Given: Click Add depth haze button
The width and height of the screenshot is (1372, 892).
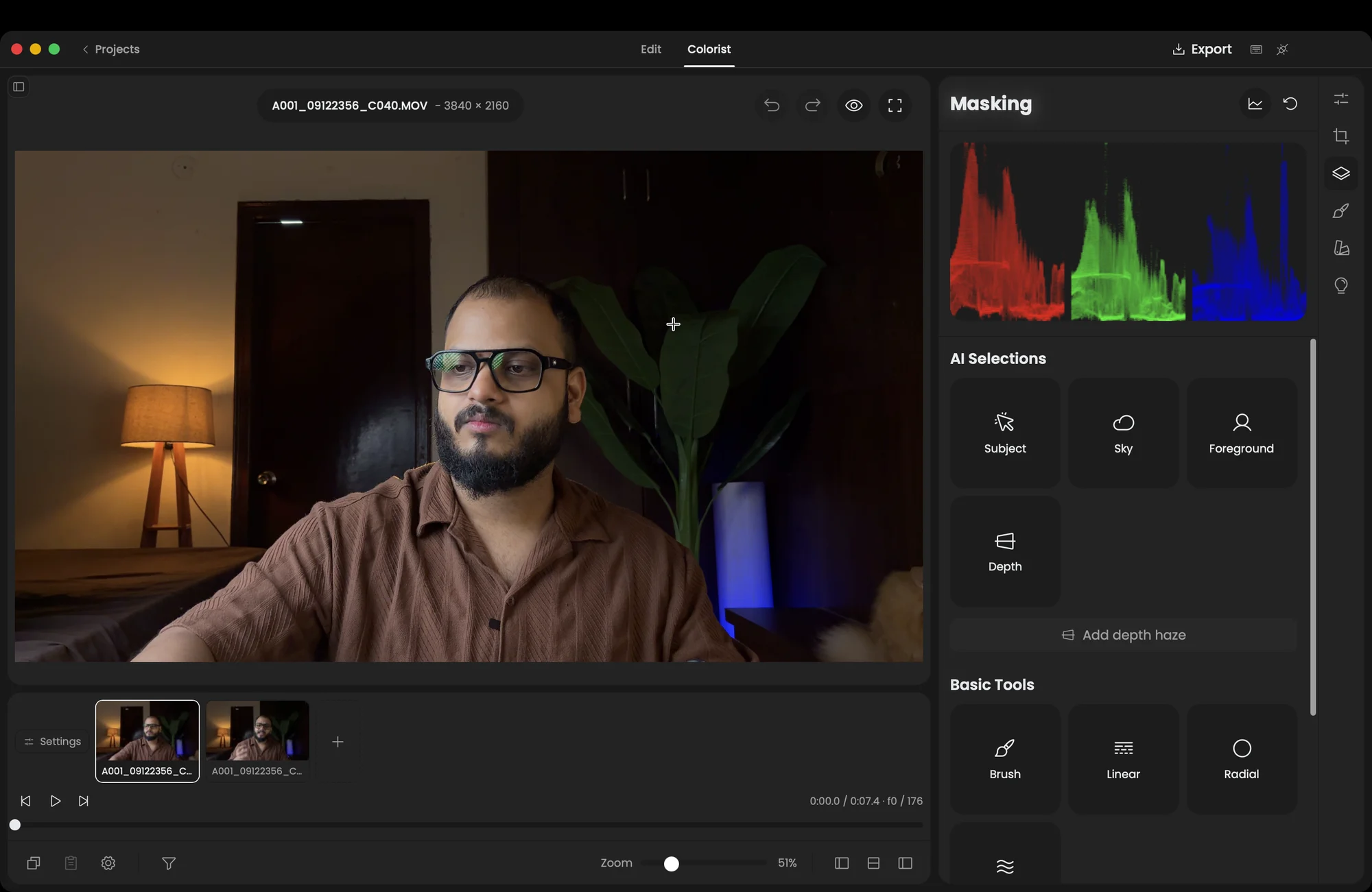Looking at the screenshot, I should point(1124,635).
